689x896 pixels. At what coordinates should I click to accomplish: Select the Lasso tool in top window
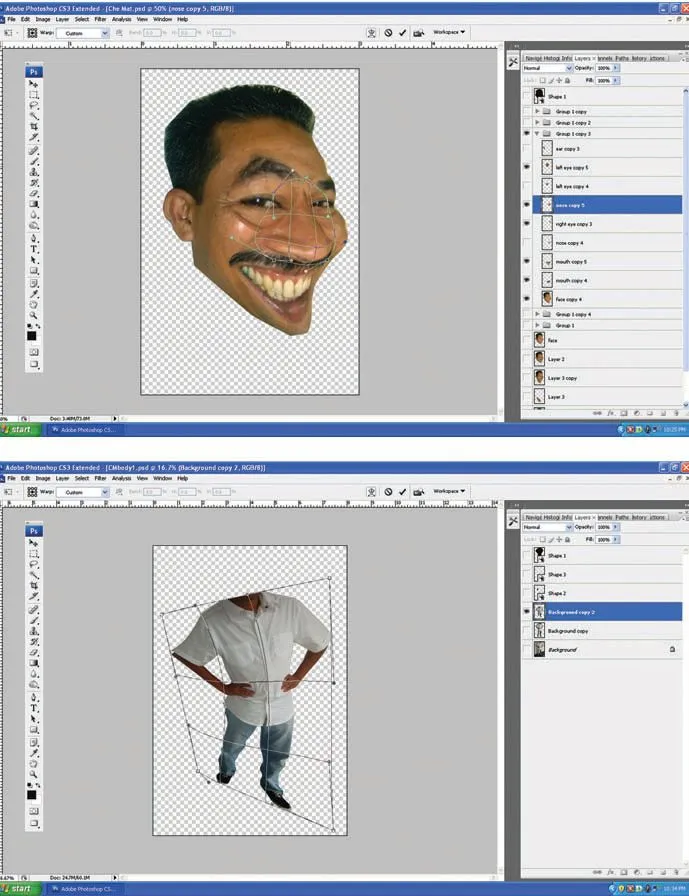point(34,105)
